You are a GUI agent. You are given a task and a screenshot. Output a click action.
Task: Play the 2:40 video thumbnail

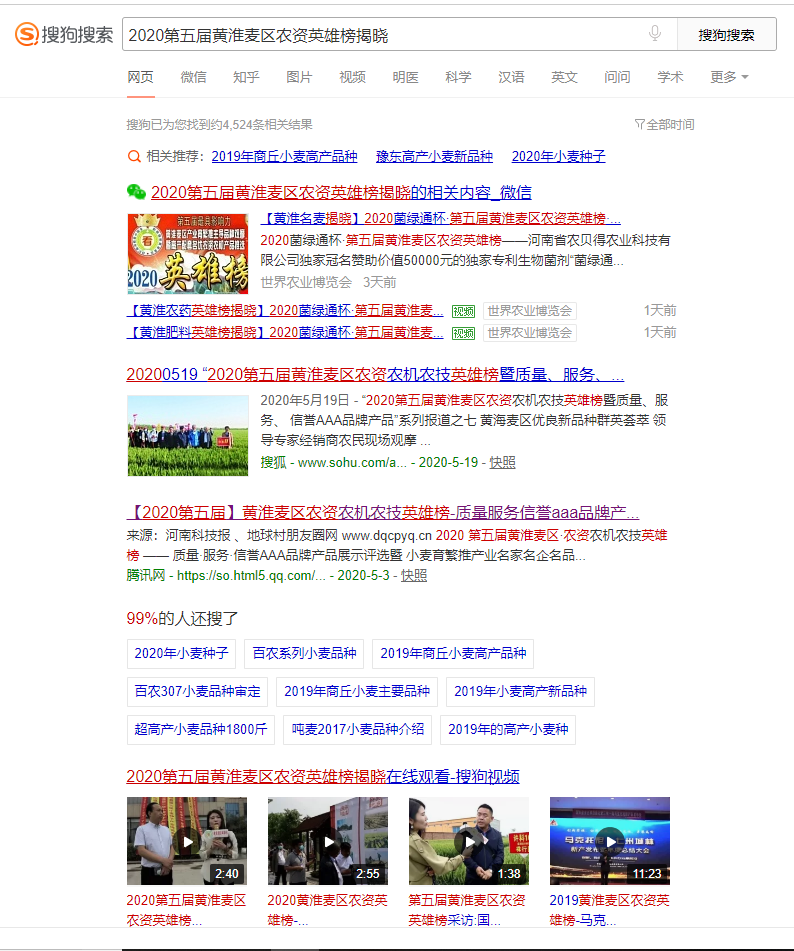click(186, 841)
